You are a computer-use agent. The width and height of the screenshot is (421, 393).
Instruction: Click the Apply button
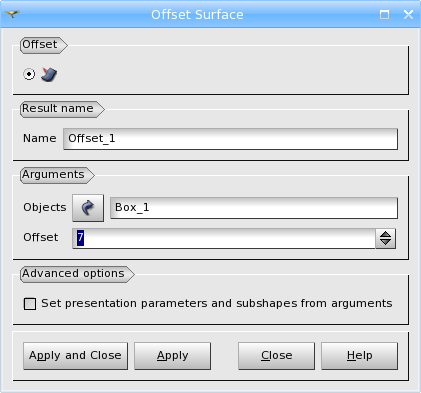click(x=172, y=356)
